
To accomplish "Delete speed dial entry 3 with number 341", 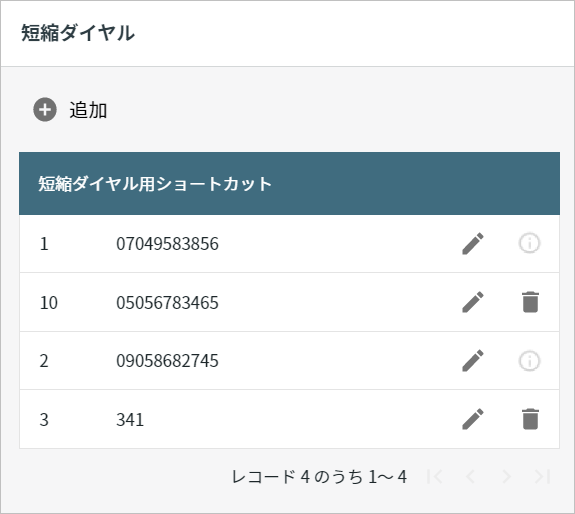I will pos(530,419).
